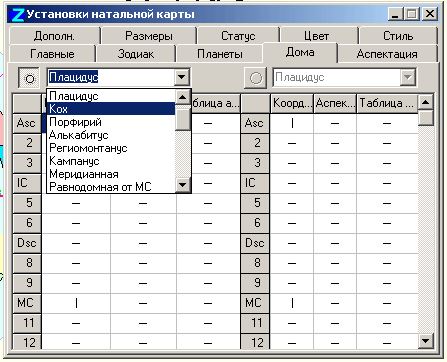This screenshot has width=447, height=362.
Task: Switch to the Дополн. tab
Action: pos(54,35)
